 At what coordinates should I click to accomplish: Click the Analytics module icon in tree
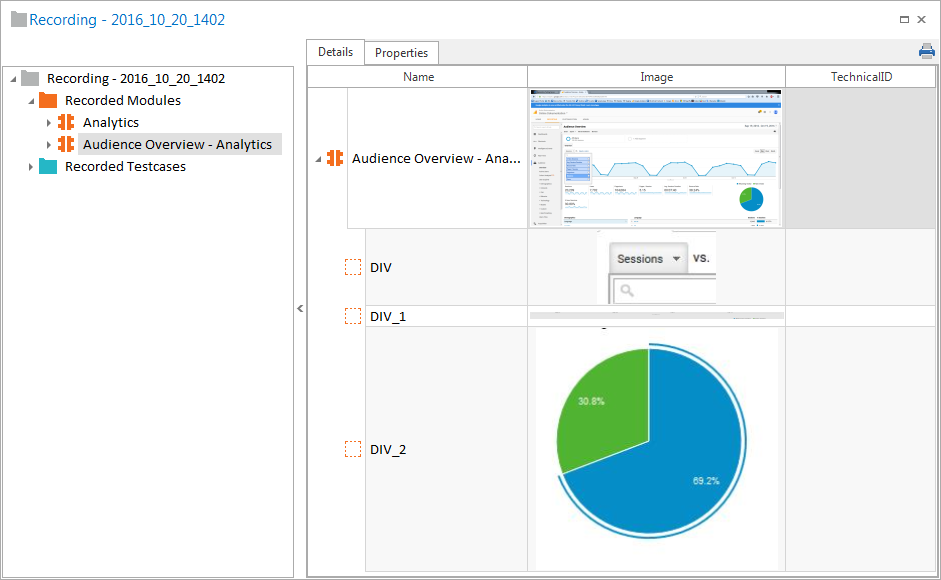(x=66, y=122)
